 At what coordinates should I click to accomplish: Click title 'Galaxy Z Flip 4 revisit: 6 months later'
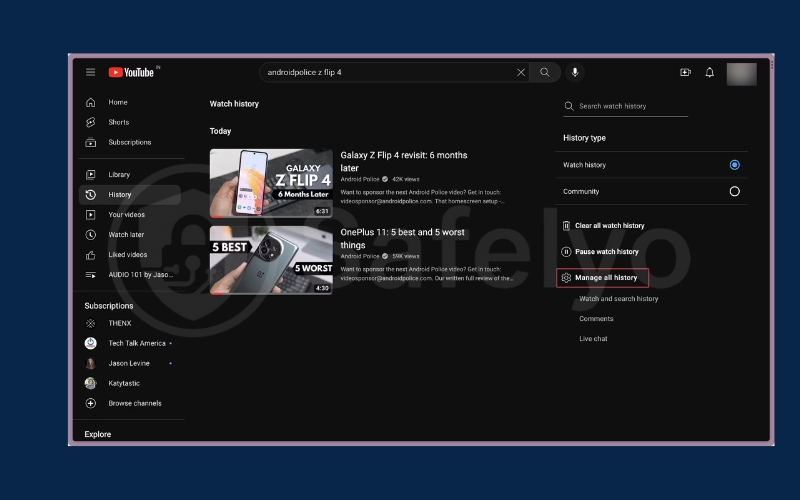404,161
